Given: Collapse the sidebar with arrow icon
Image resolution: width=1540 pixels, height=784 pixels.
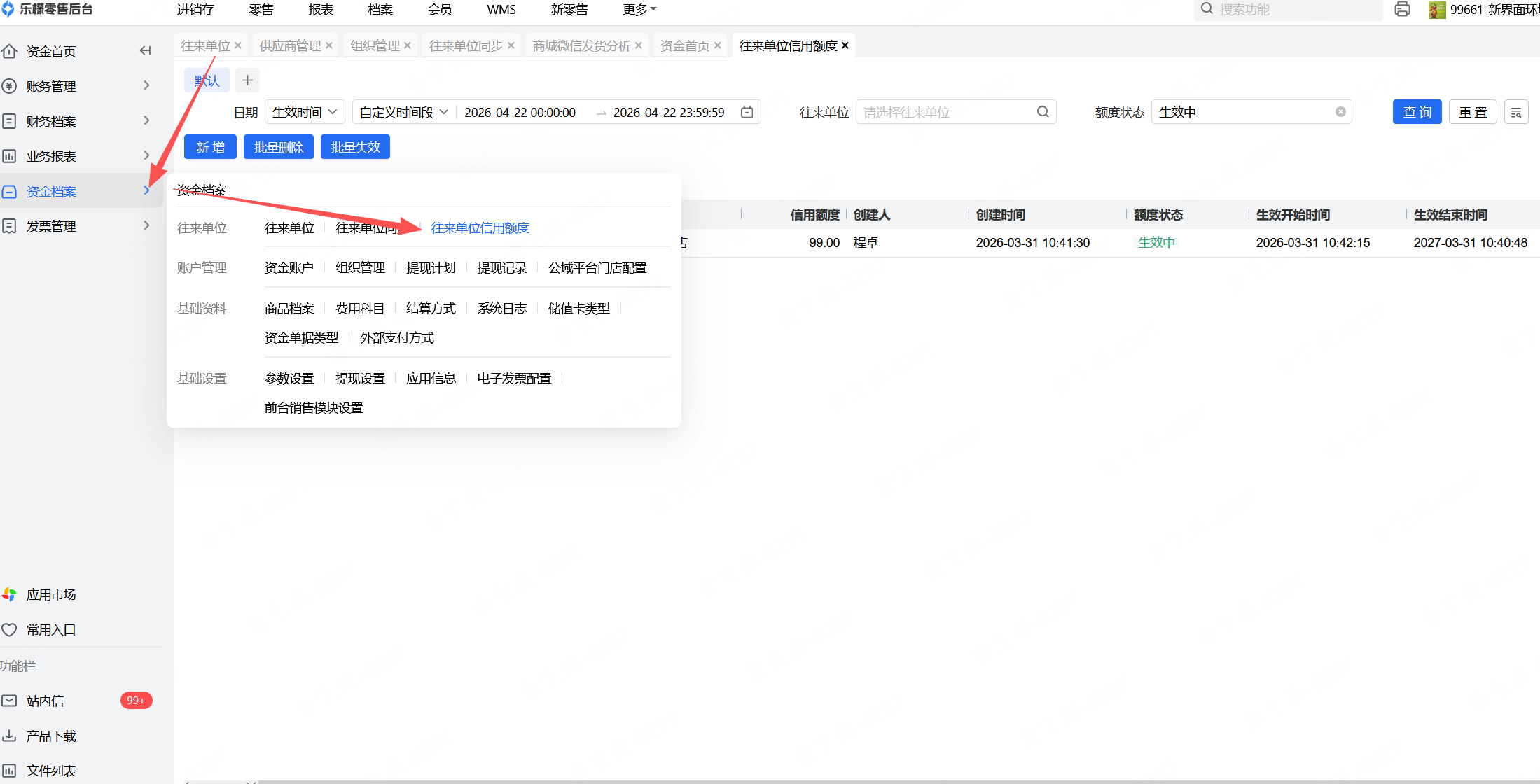Looking at the screenshot, I should click(145, 50).
